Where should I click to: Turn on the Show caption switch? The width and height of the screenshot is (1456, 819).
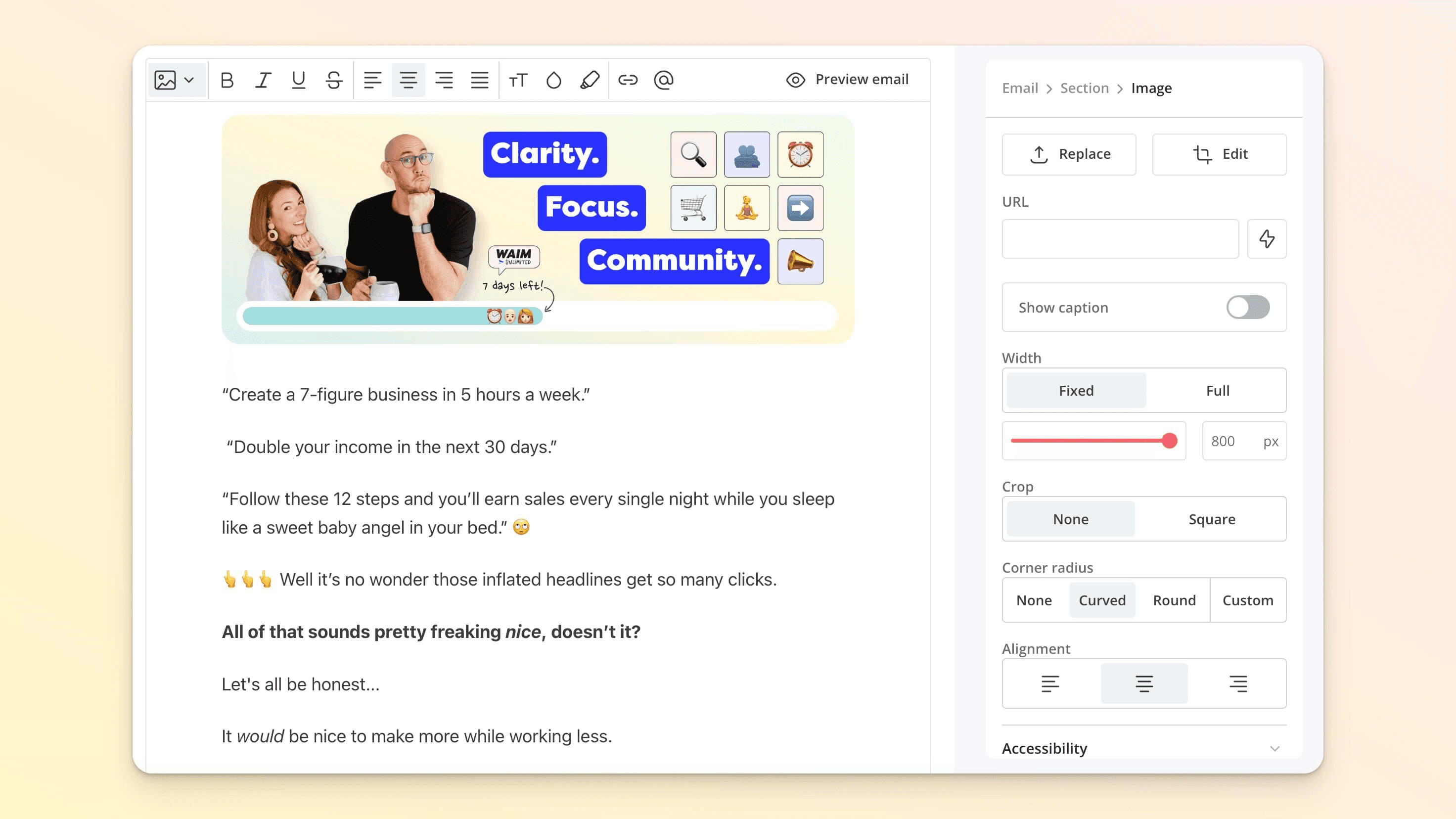point(1247,308)
